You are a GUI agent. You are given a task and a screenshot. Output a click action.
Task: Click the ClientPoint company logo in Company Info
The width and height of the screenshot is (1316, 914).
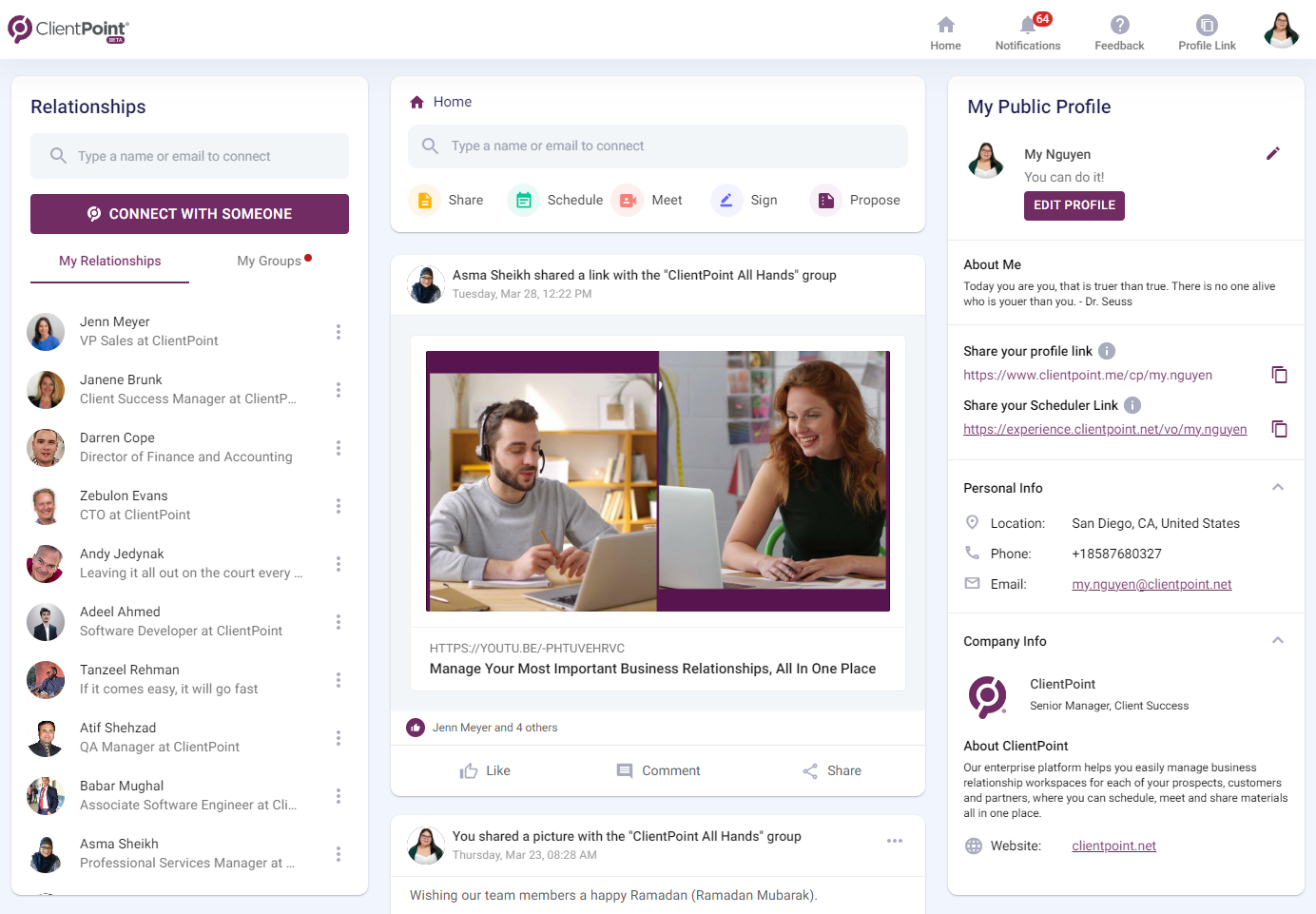click(x=987, y=695)
